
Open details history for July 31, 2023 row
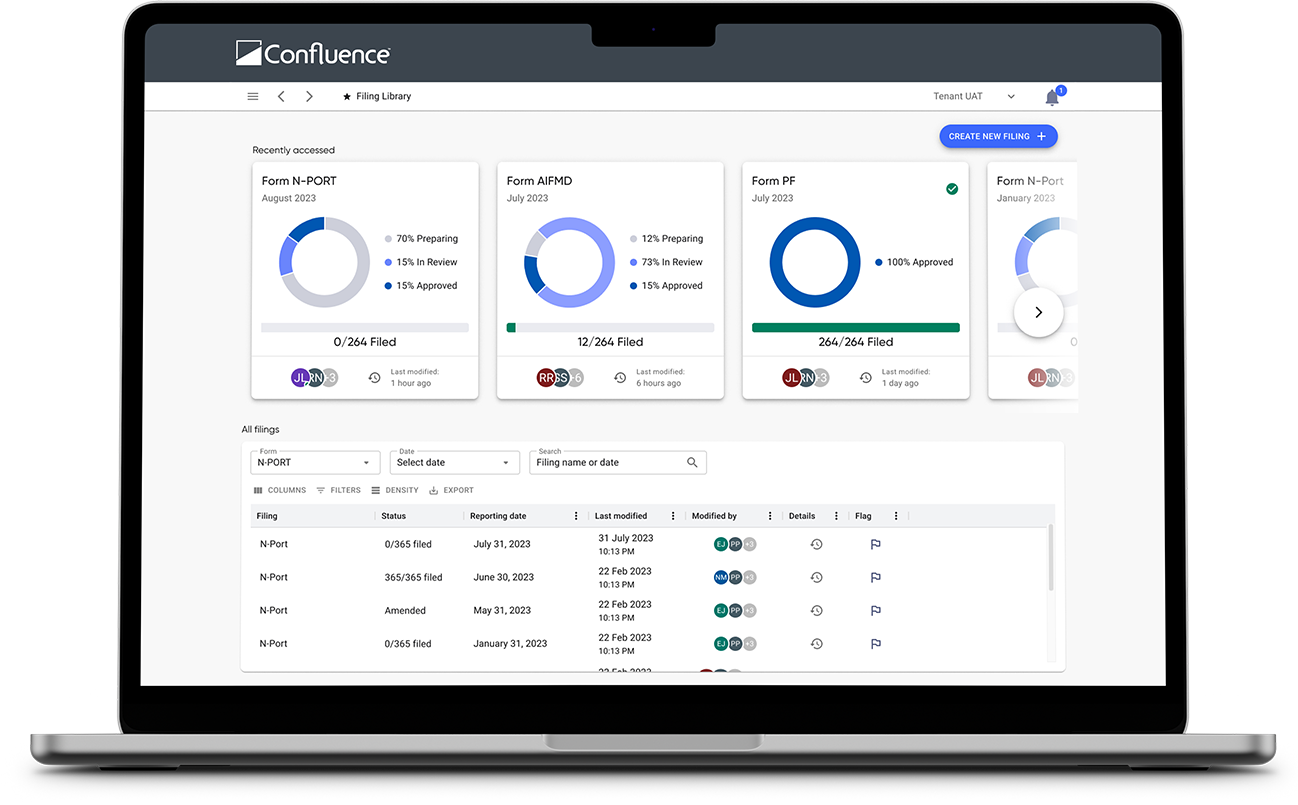816,544
